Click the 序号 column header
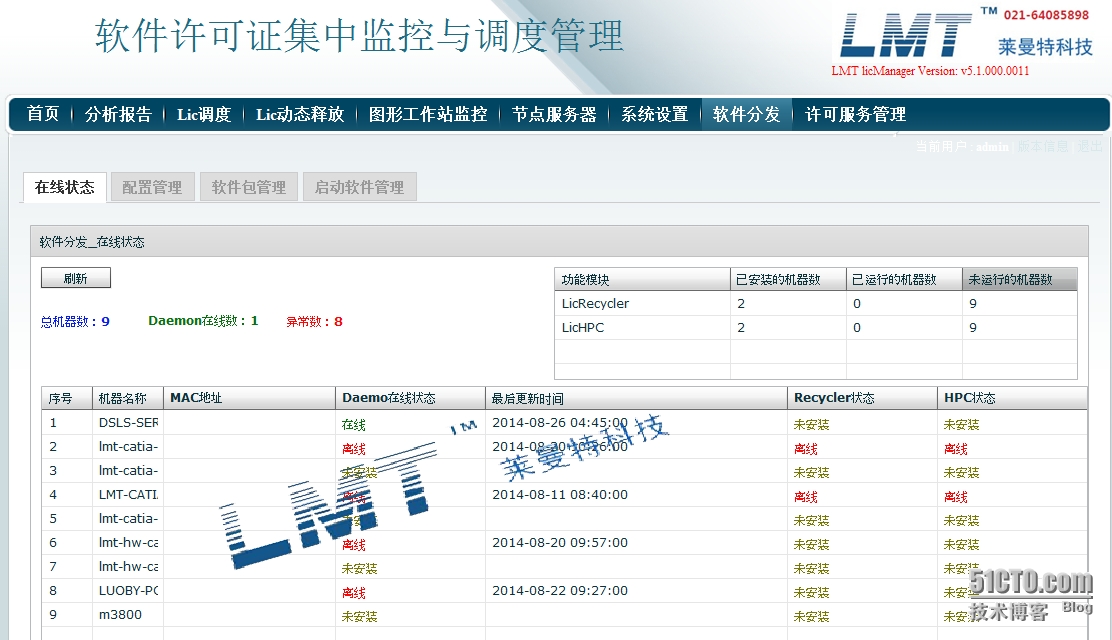1112x640 pixels. click(67, 399)
